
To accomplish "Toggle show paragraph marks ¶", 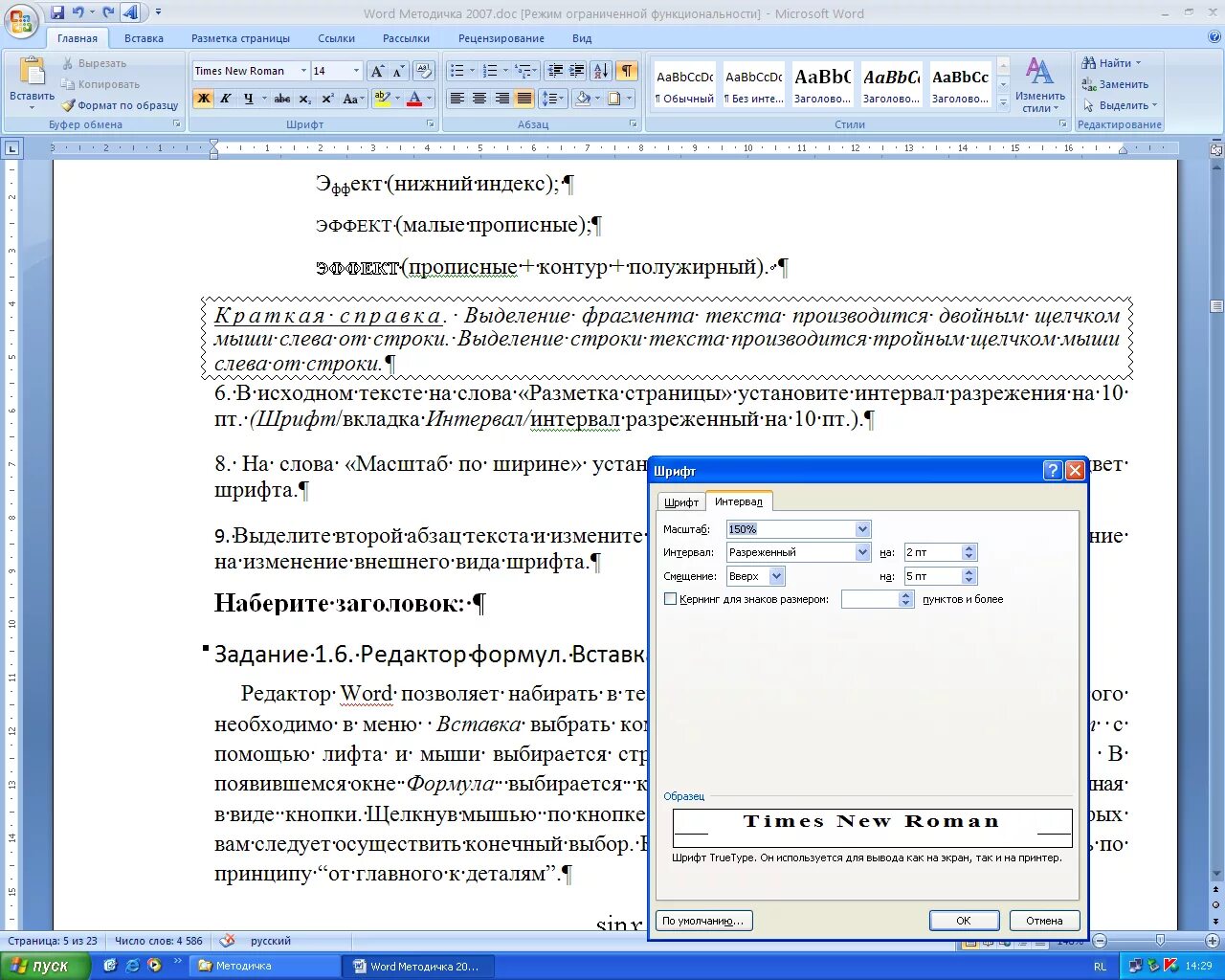I will pos(627,71).
